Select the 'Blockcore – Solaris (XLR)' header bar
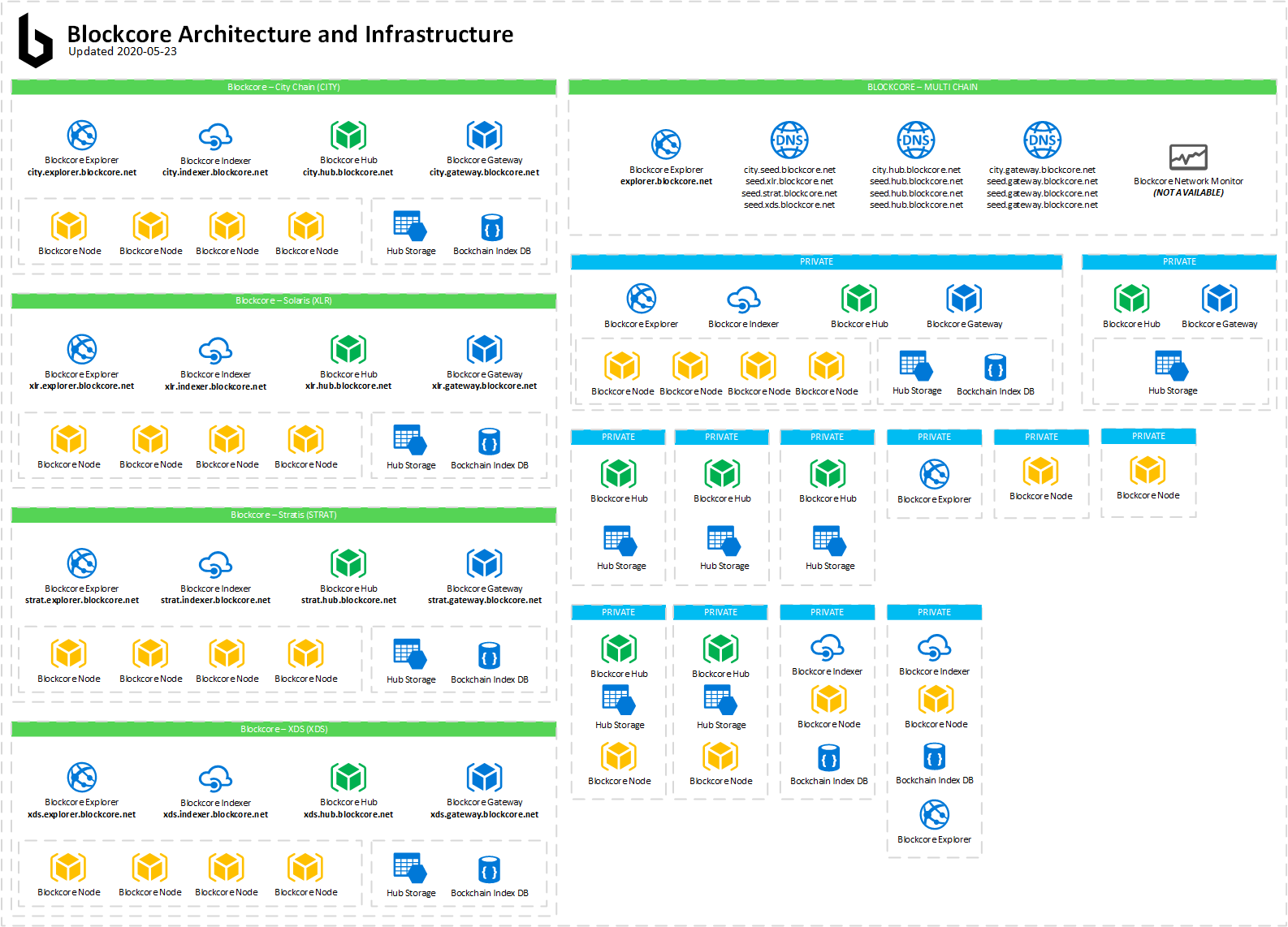Screen dimensions: 1288x927 tap(283, 300)
